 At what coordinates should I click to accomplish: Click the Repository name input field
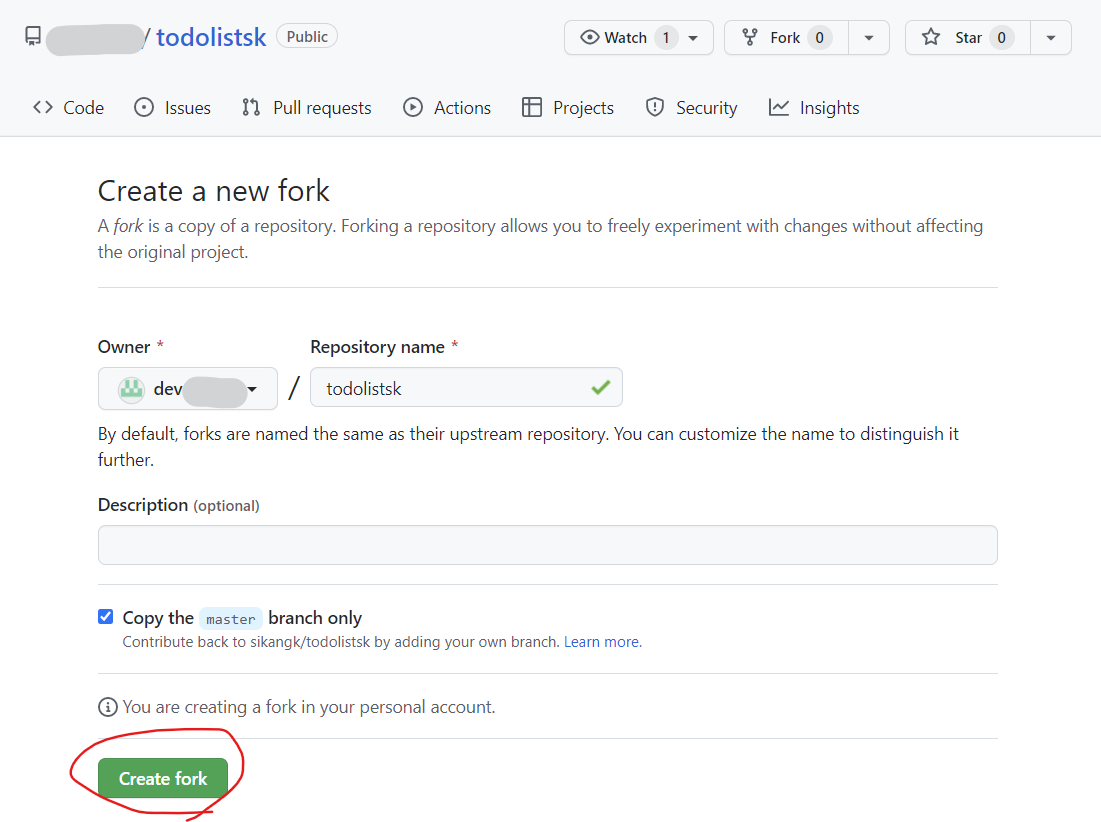[466, 387]
